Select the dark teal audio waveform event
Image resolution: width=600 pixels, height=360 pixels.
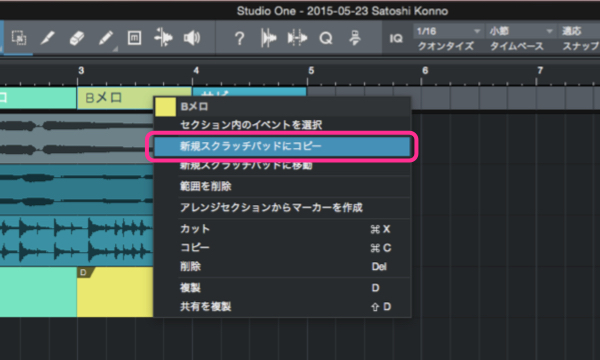click(x=77, y=190)
